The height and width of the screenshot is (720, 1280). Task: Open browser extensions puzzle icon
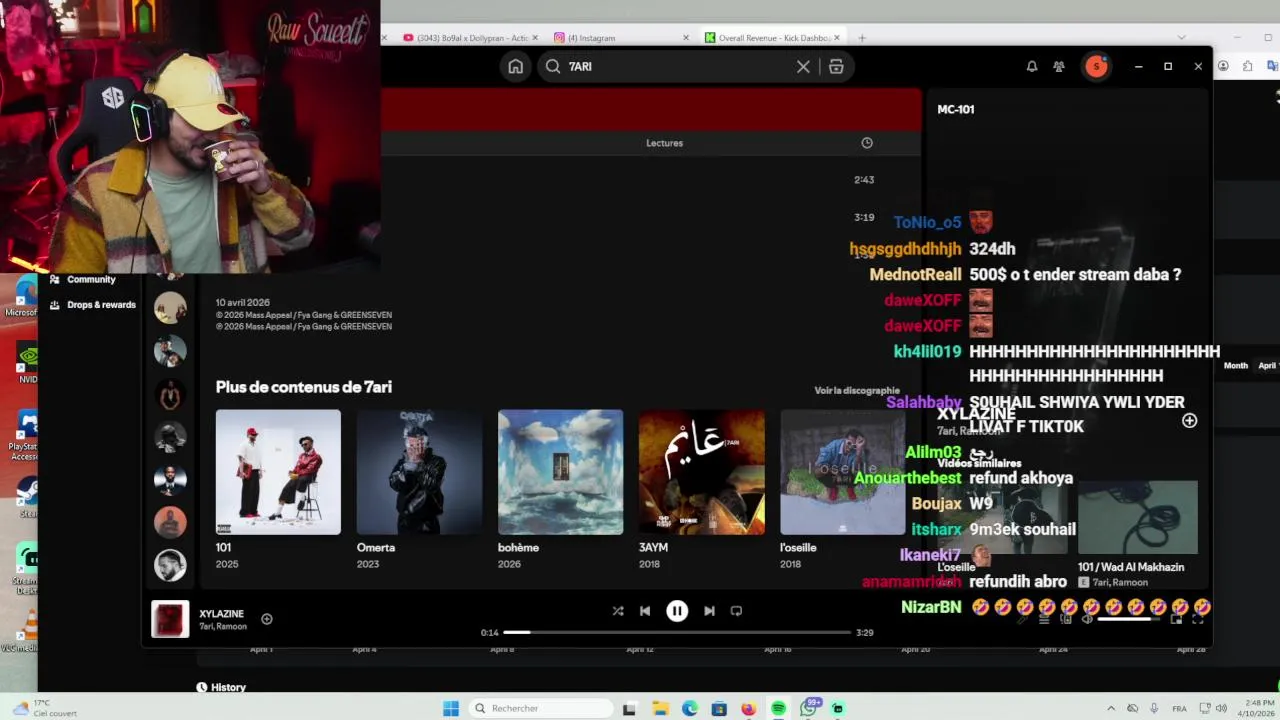(1248, 66)
